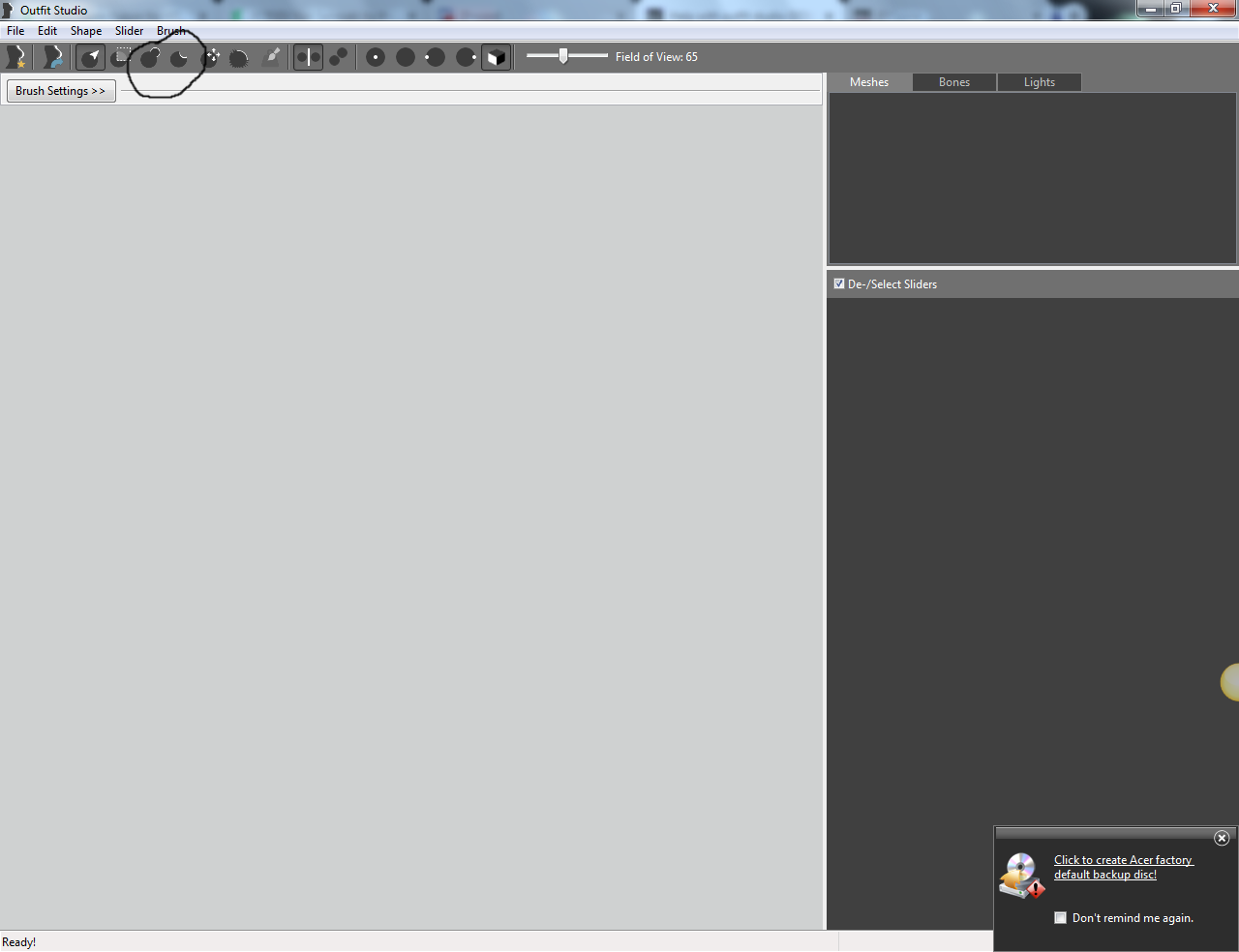Open the Shape menu
The width and height of the screenshot is (1239, 952).
(86, 31)
